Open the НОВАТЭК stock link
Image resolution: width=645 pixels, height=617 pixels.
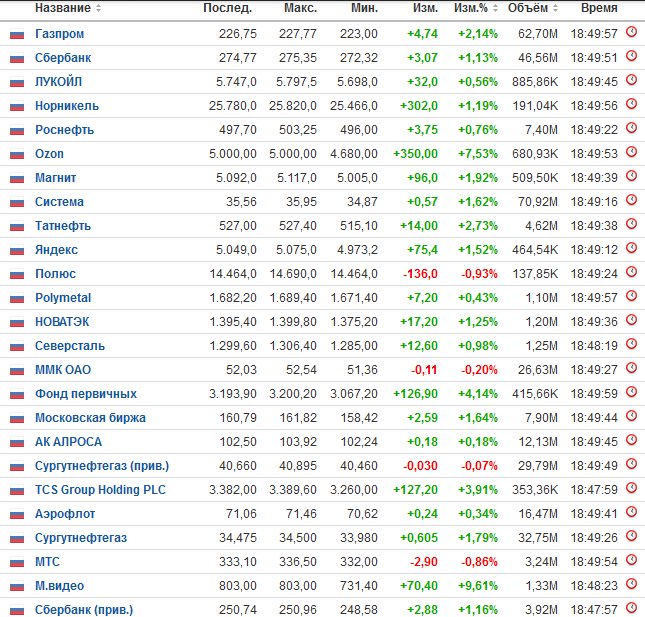(62, 322)
